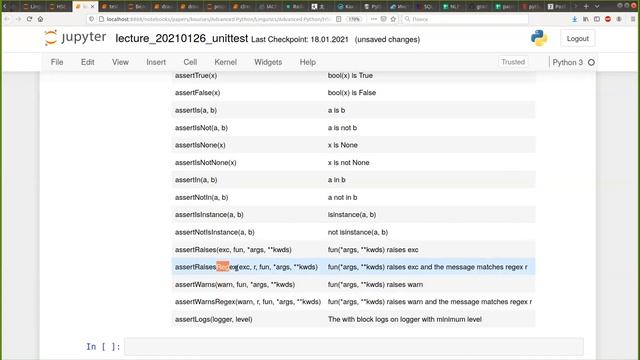The image size is (640, 360).
Task: Bookmark this page with the star icon
Action: tap(393, 19)
